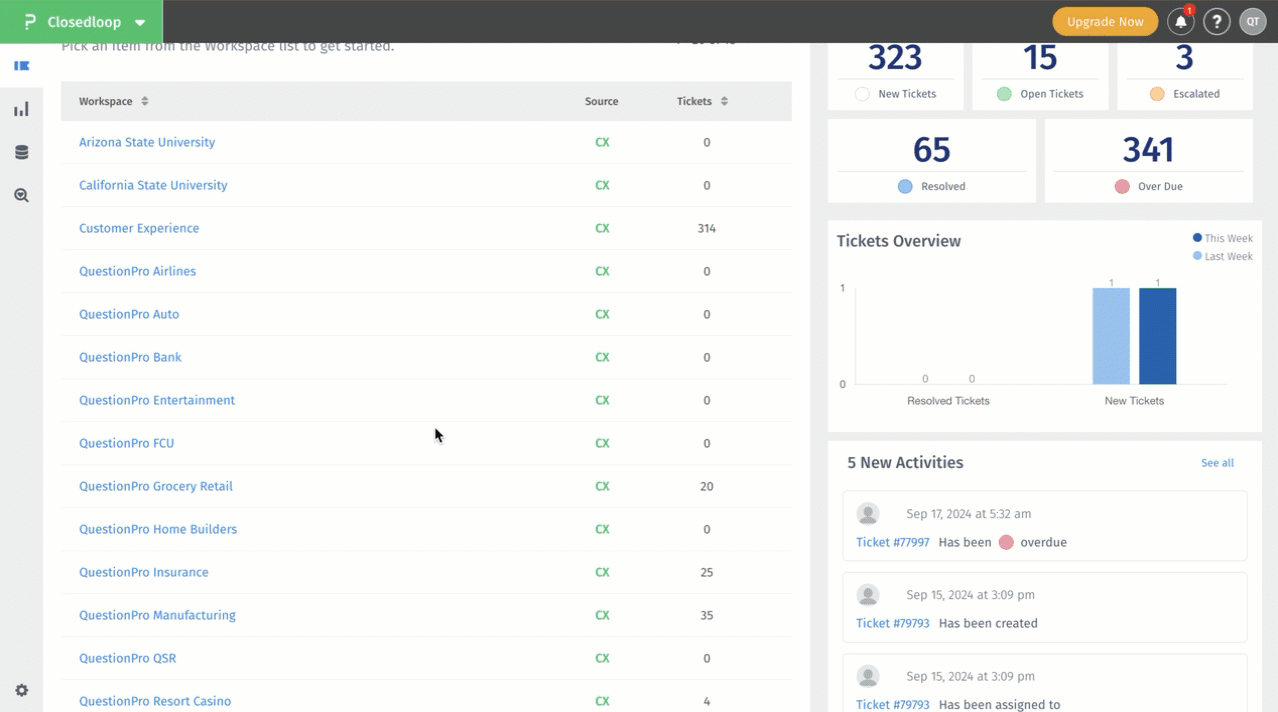Screen dimensions: 1278x712
Task: Click See all activities link
Action: point(1217,463)
